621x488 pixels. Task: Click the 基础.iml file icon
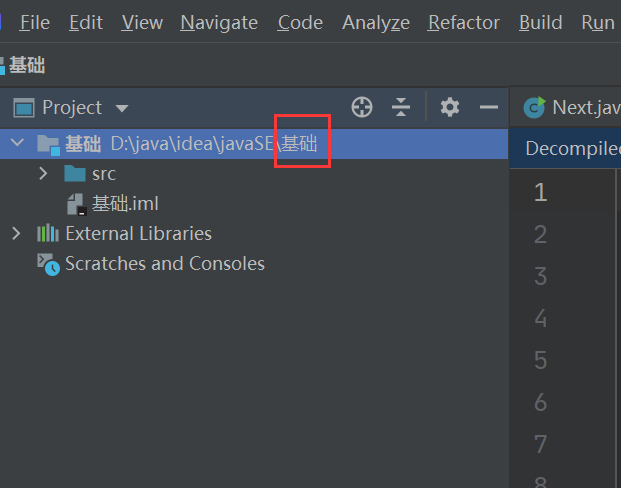click(76, 204)
